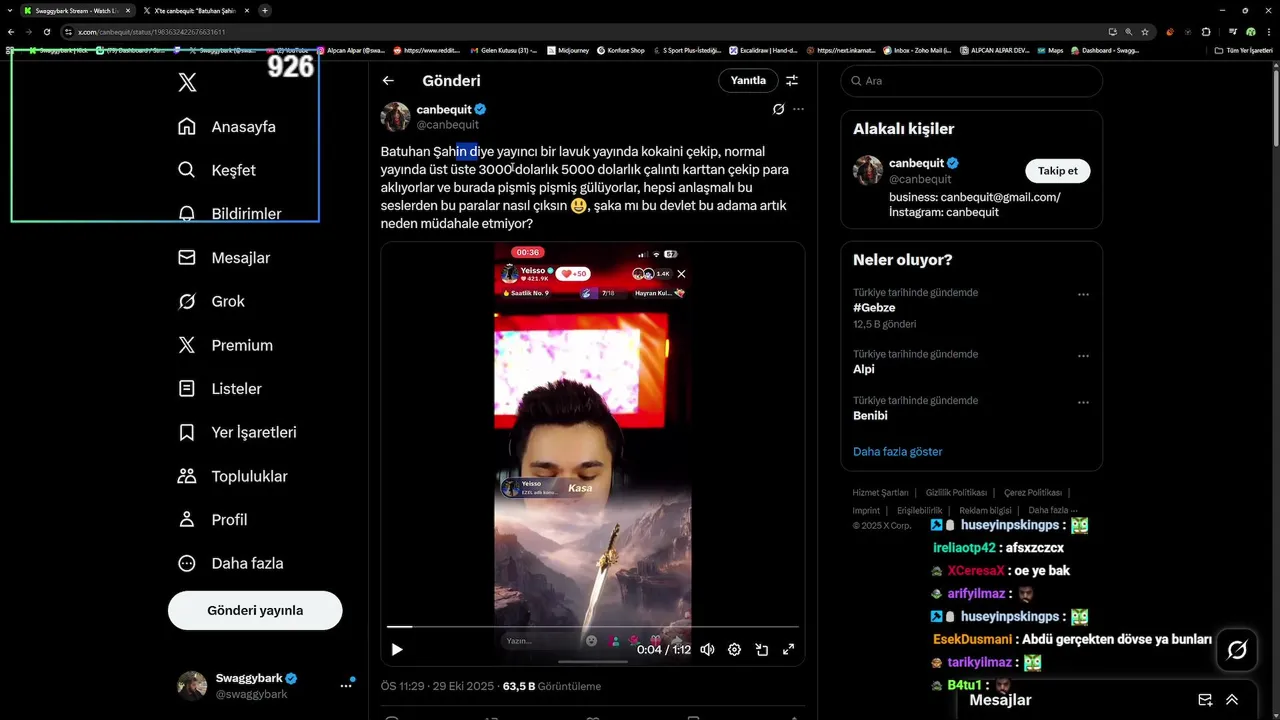Image resolution: width=1280 pixels, height=720 pixels.
Task: Open more options for #Gebze trend
Action: [x=1083, y=295]
